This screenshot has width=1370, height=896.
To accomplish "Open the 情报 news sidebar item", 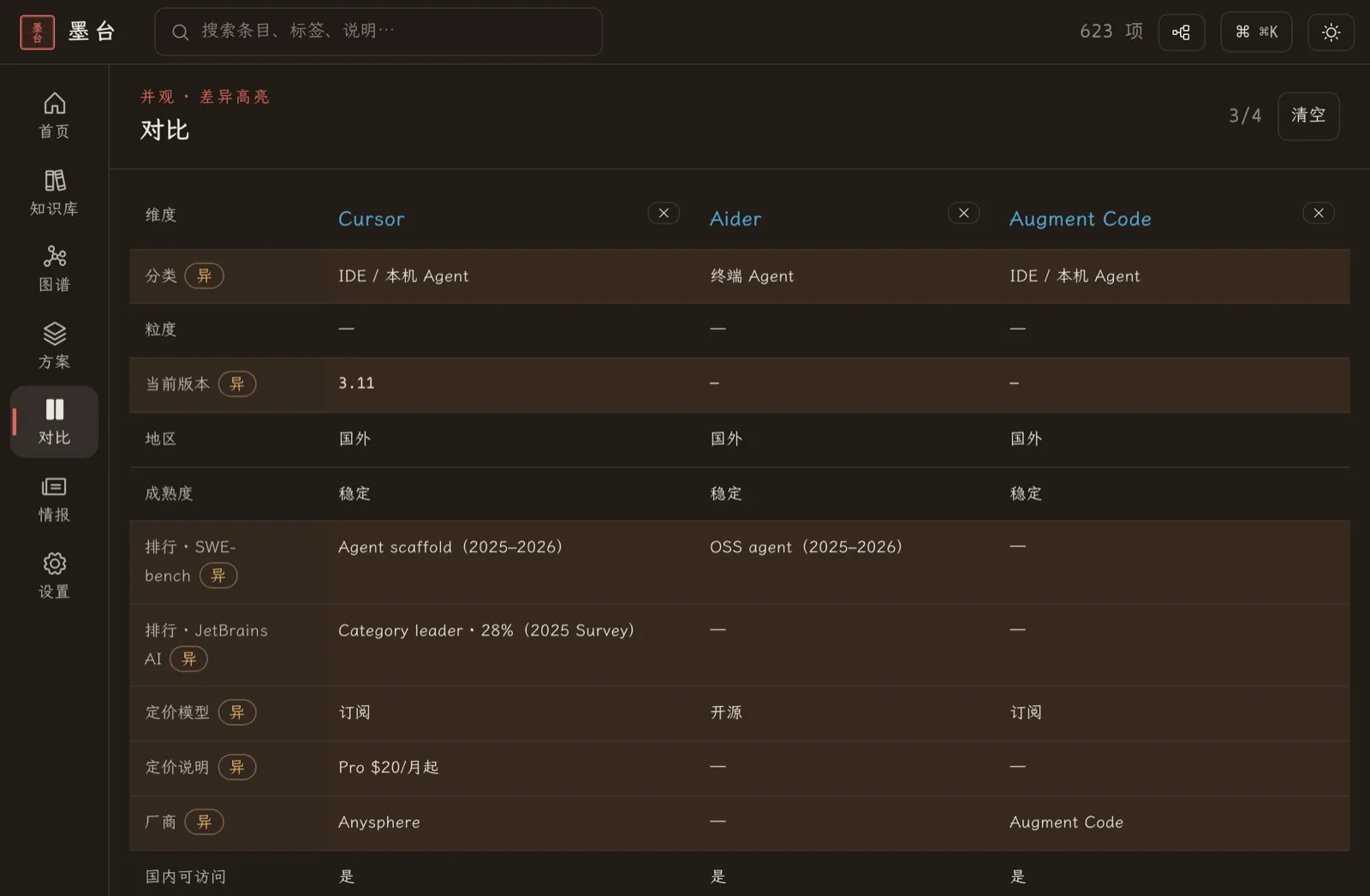I will 54,498.
